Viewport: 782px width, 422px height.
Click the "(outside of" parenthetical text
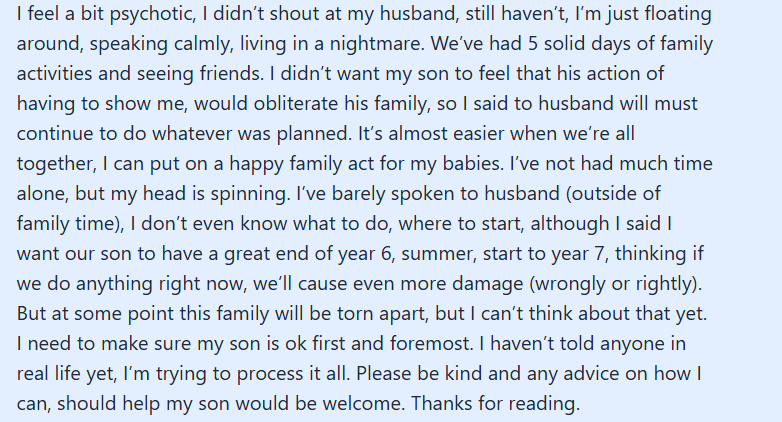coord(613,194)
